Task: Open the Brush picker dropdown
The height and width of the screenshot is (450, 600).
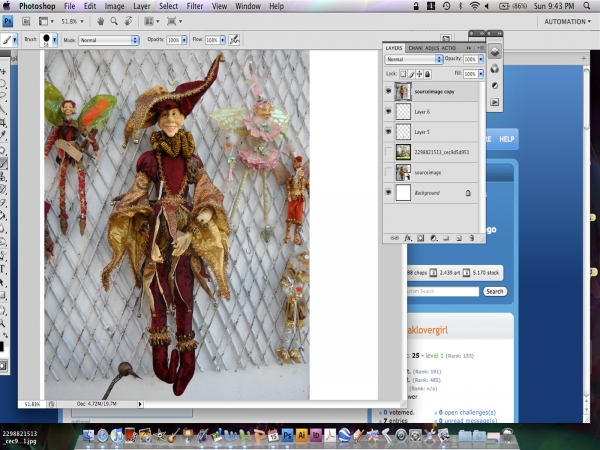Action: tap(55, 40)
